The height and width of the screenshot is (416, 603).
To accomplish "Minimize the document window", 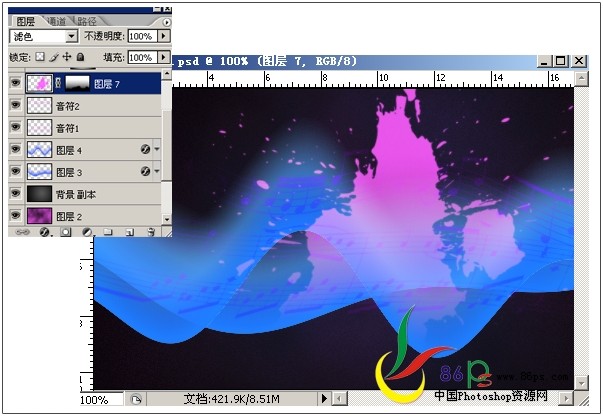I will [544, 61].
